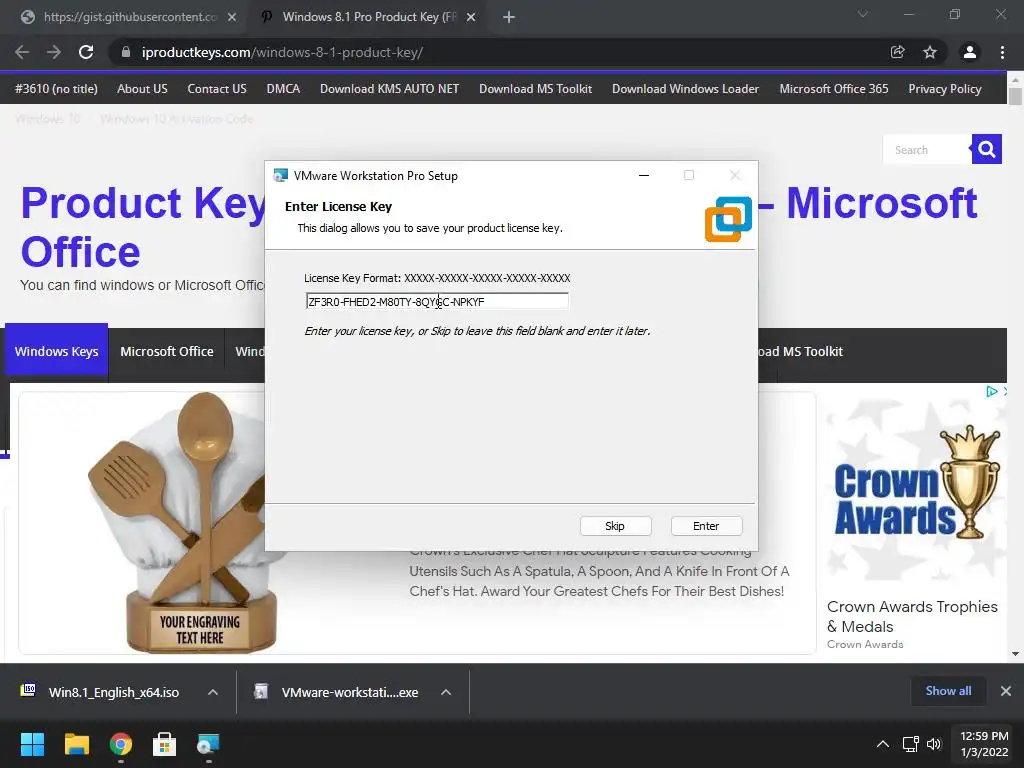Close the Windows 8.1 Pro Product Key tab
The height and width of the screenshot is (768, 1024).
[471, 17]
